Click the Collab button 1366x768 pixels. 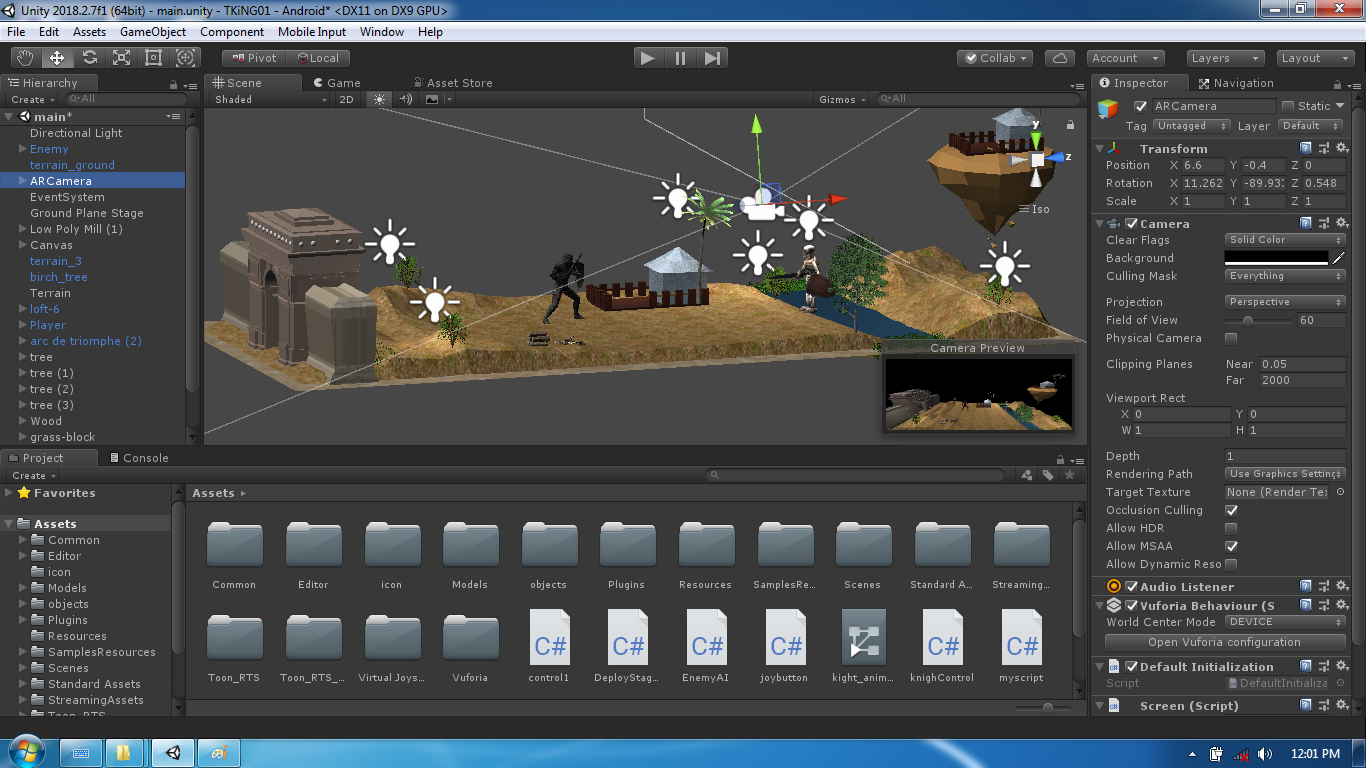point(997,58)
